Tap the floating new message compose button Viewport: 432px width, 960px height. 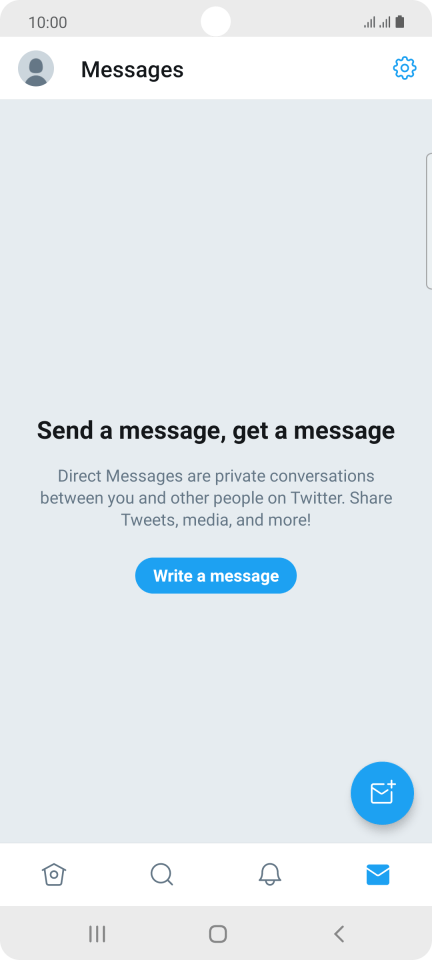(x=382, y=793)
